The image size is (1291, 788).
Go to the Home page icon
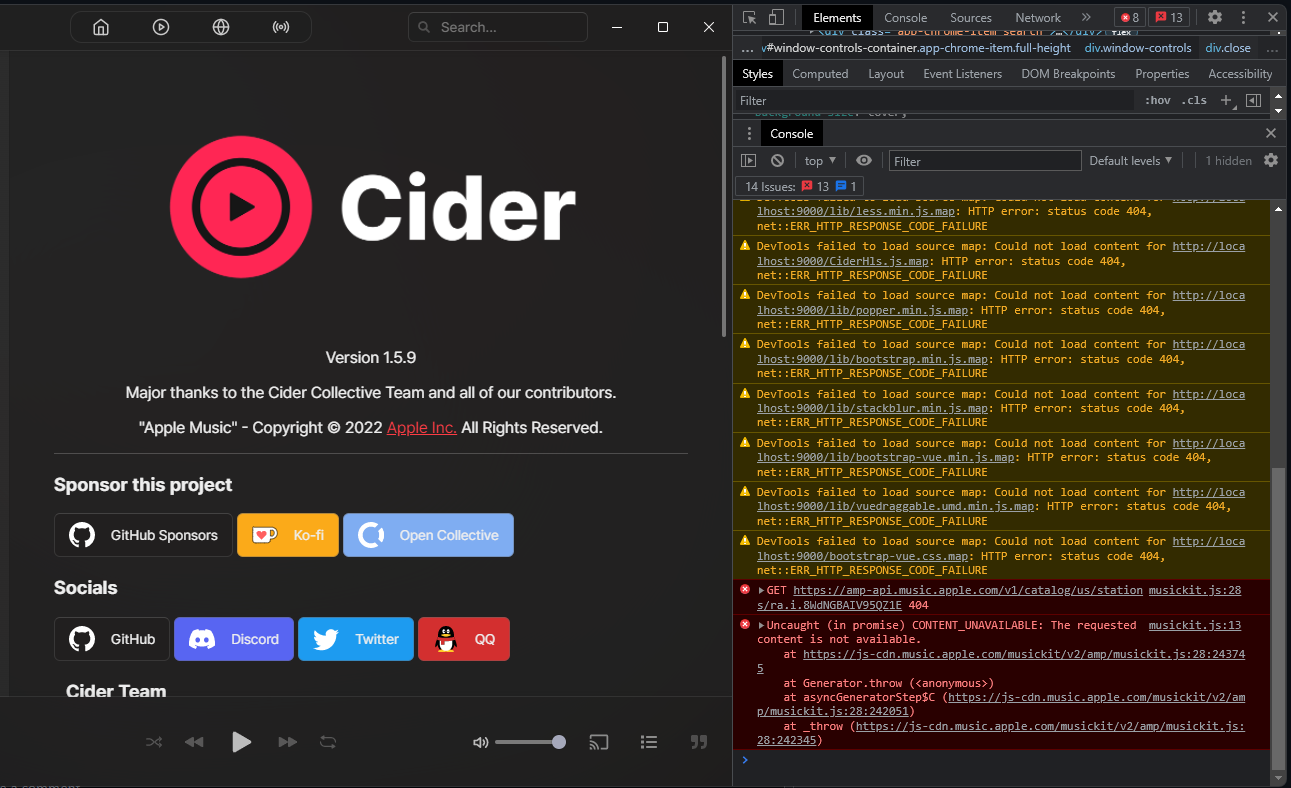coord(101,27)
